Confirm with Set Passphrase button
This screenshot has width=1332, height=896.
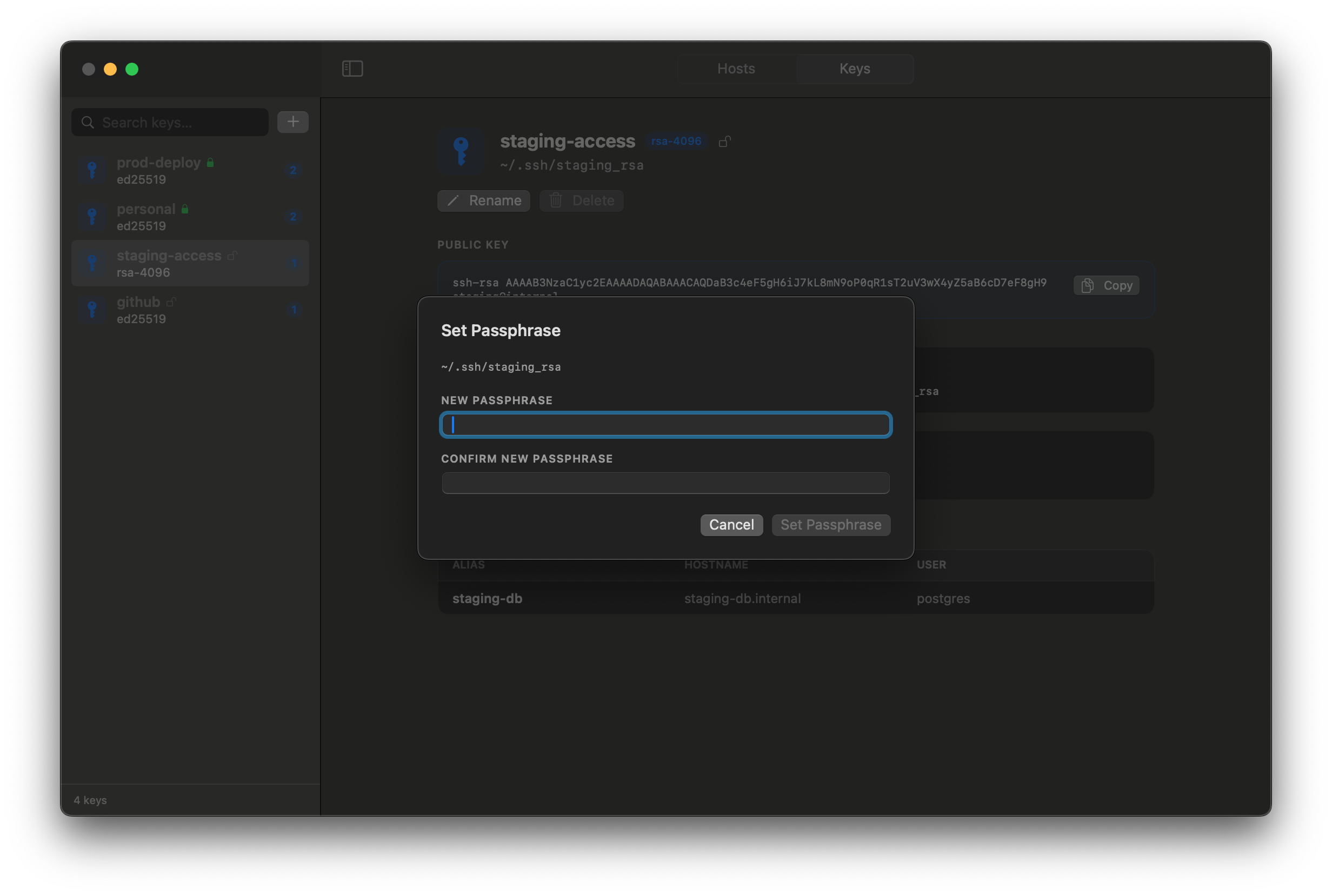pos(831,525)
